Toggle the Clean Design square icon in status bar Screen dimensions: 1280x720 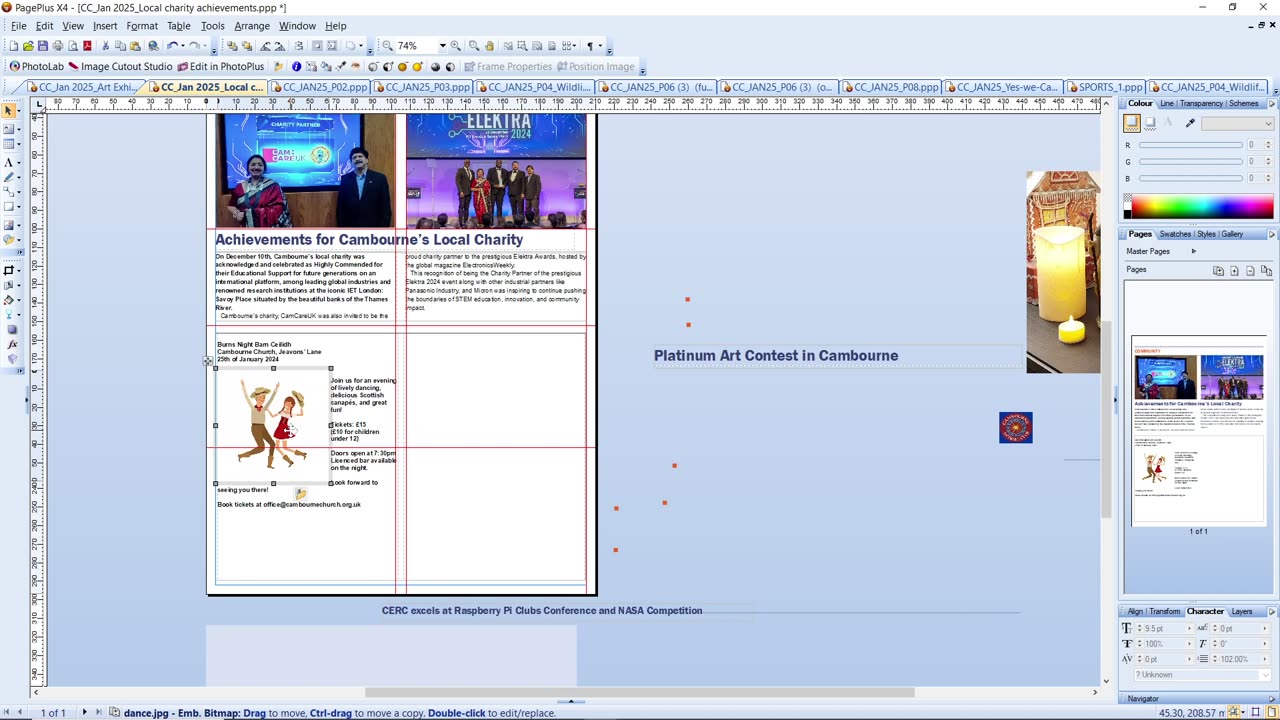click(1257, 712)
